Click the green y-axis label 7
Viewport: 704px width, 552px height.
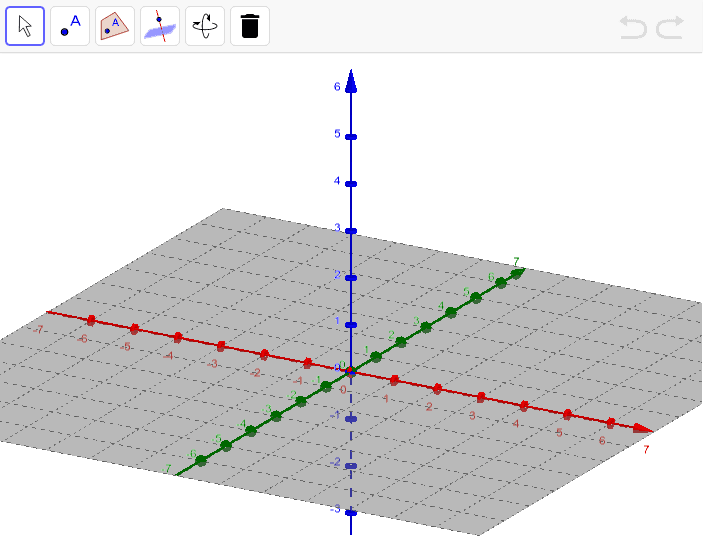(x=516, y=261)
